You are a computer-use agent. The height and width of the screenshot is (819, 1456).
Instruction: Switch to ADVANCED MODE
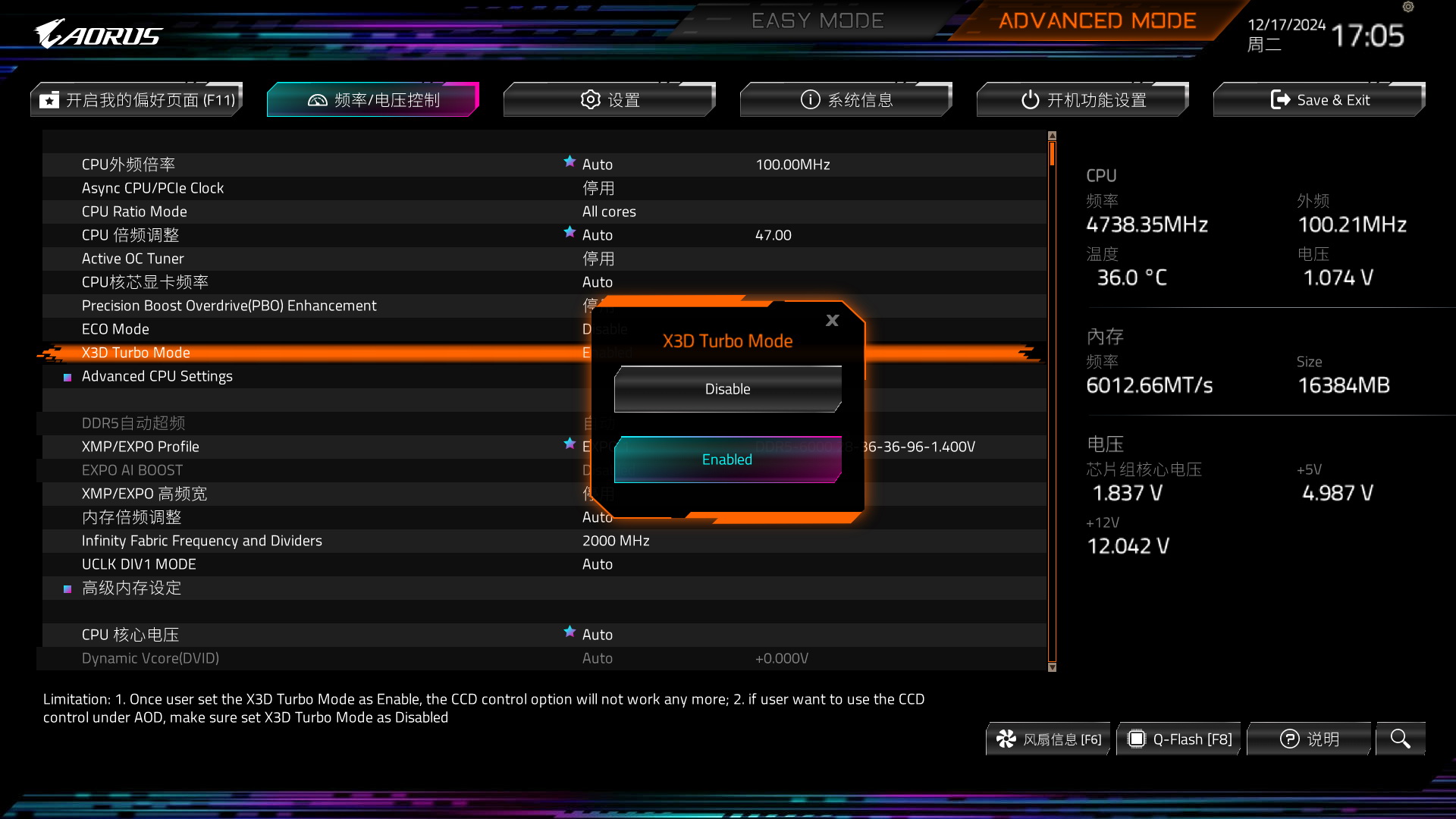(x=1097, y=20)
